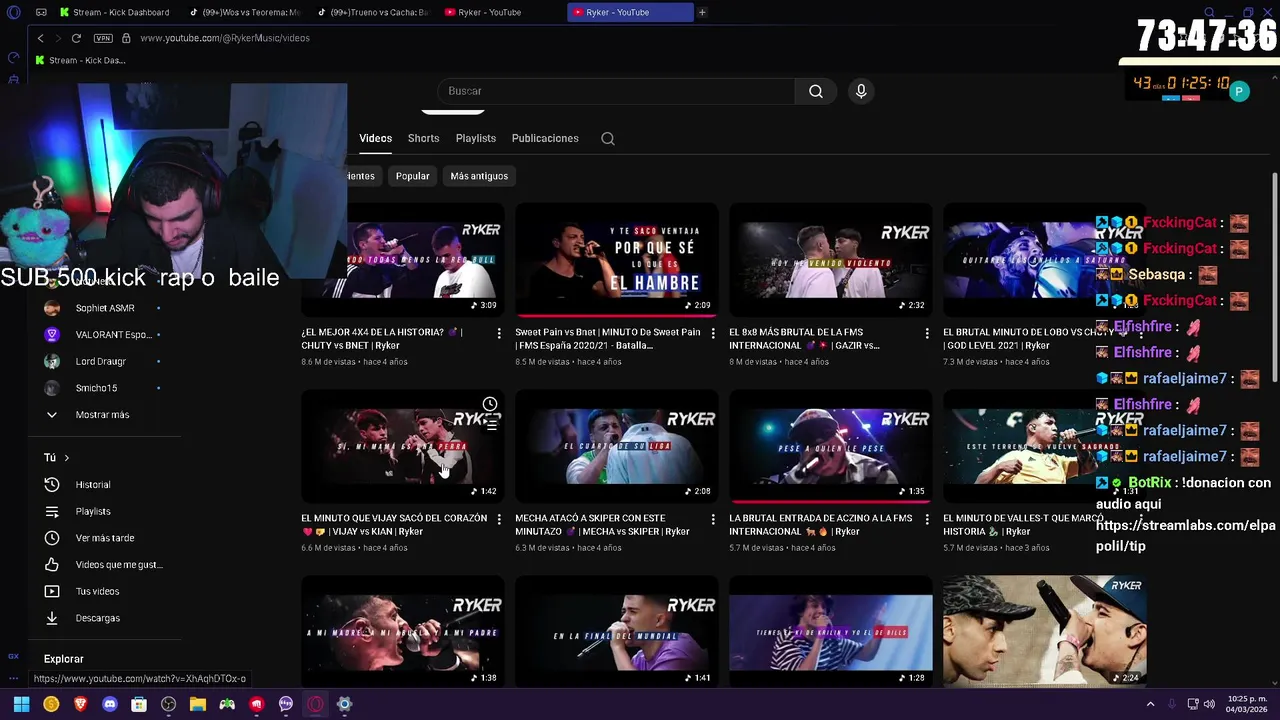
Task: Open video title EL MINUTO QUE VIJAY SACÓ
Action: click(x=394, y=525)
